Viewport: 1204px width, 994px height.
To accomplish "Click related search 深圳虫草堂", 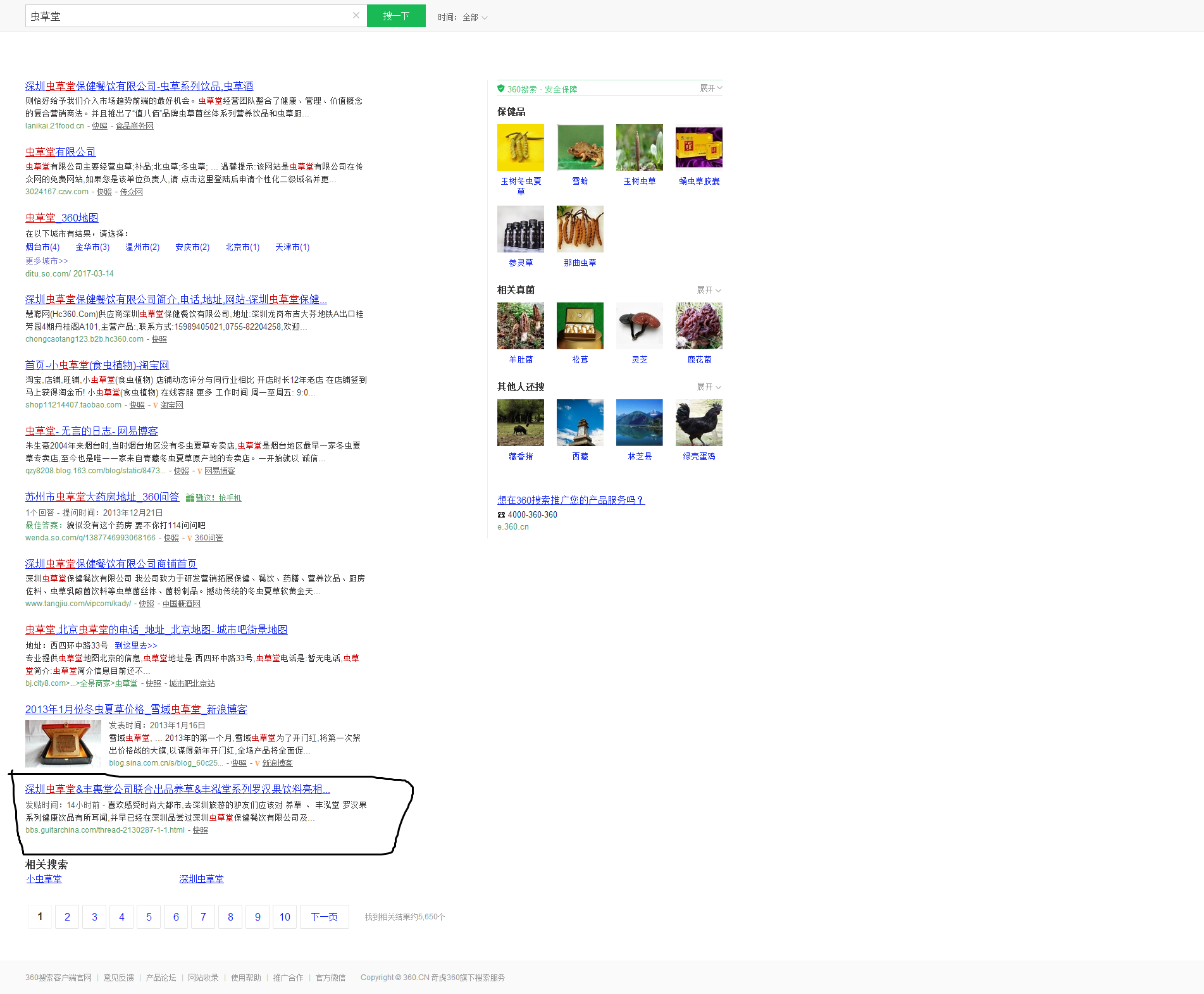I will (x=201, y=879).
